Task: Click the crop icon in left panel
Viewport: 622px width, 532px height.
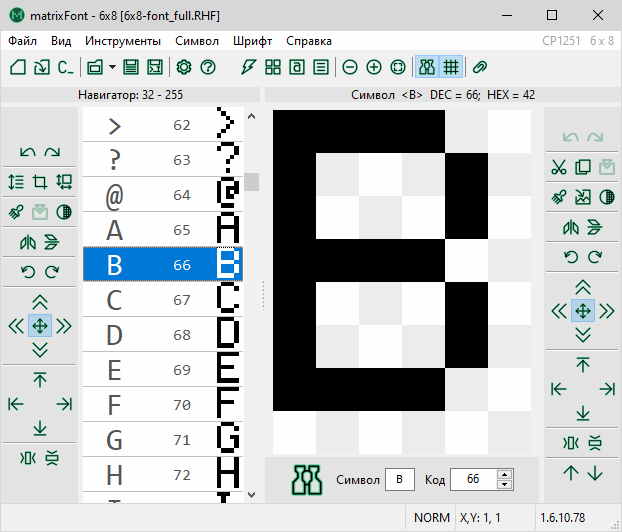Action: tap(40, 182)
